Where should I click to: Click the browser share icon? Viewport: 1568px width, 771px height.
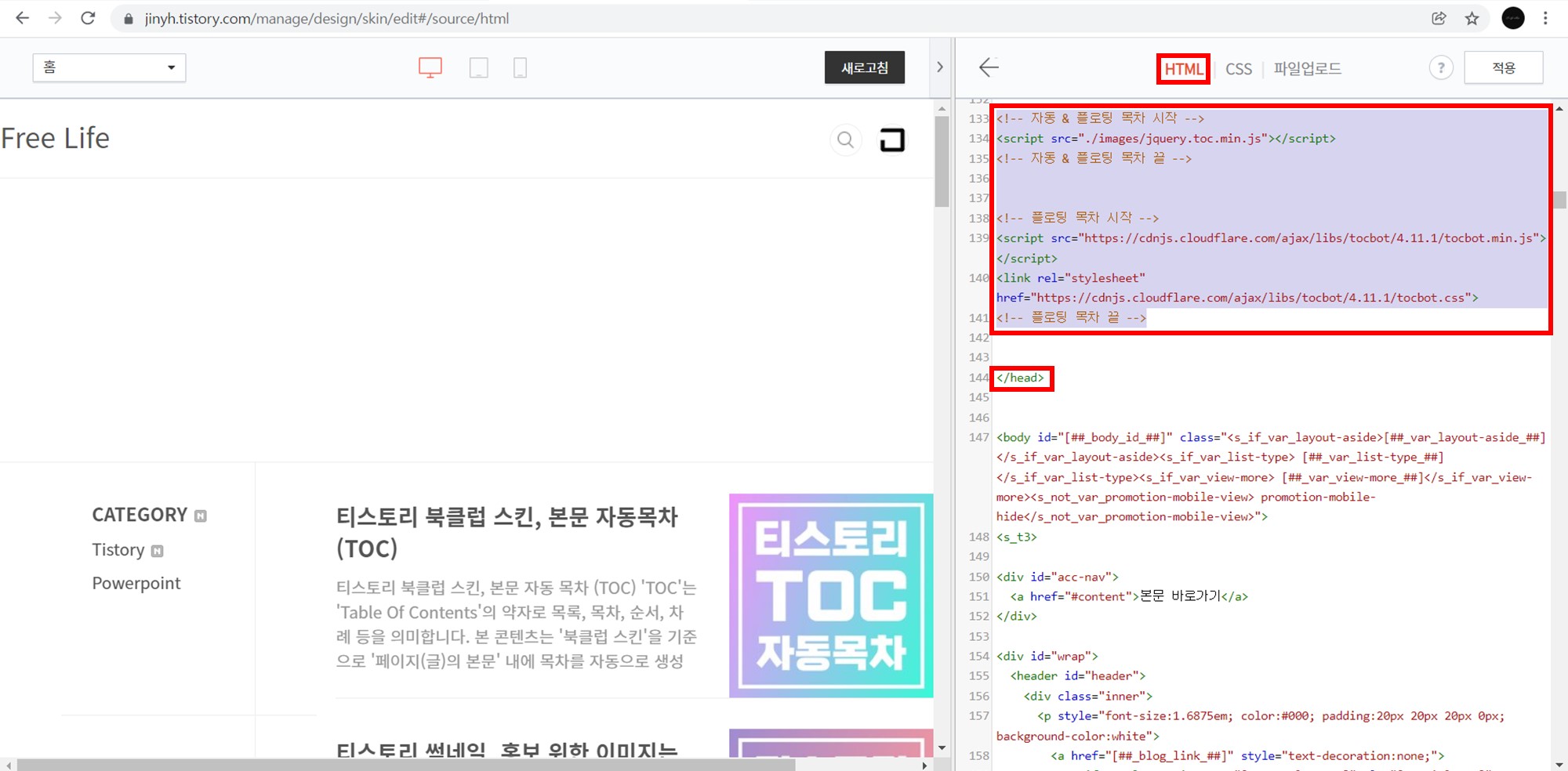[1439, 18]
